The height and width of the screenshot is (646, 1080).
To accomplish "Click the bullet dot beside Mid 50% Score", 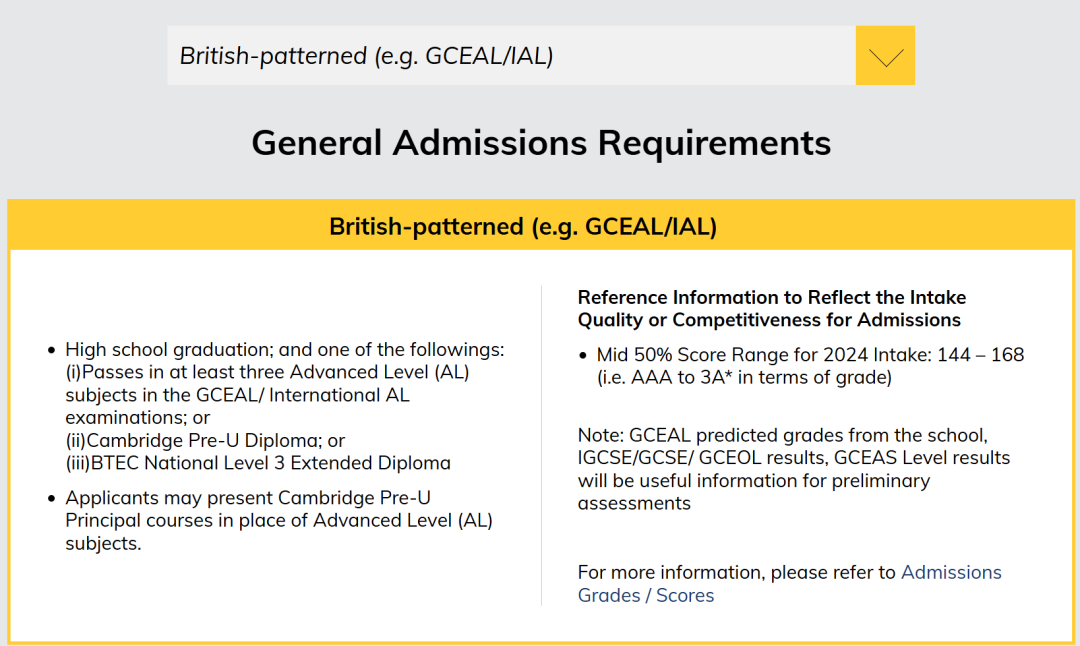I will pyautogui.click(x=583, y=355).
